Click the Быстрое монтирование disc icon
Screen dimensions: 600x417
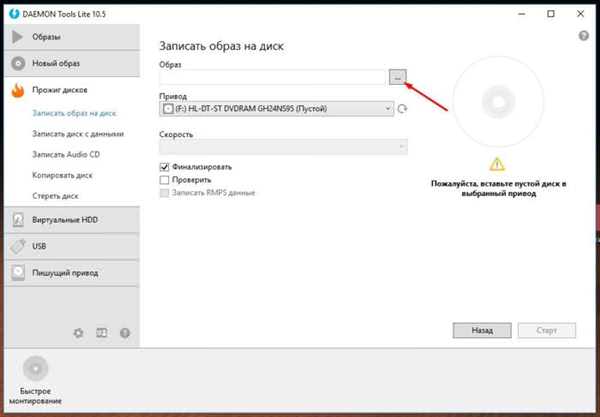coord(35,368)
